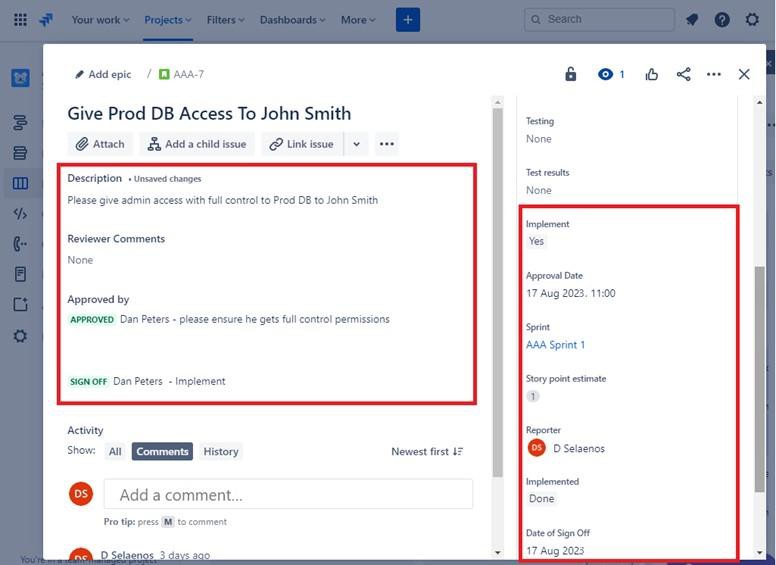Screen dimensions: 776x565
Task: Click the details panel vertical scrollbar thumb
Action: pos(760,379)
